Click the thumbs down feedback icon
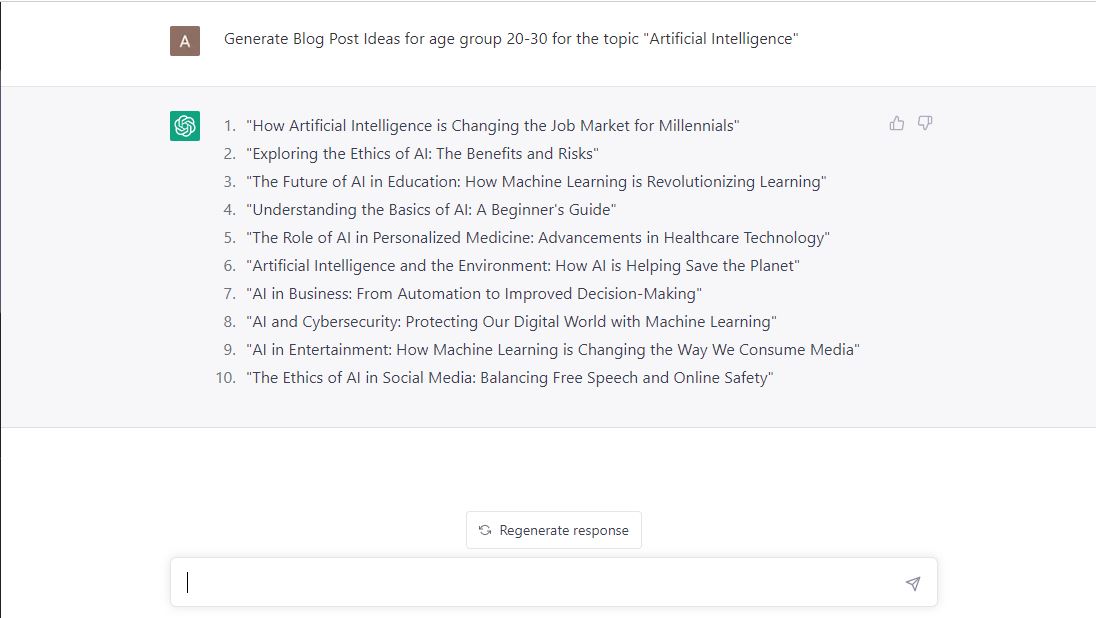The width and height of the screenshot is (1096, 618). click(x=925, y=123)
